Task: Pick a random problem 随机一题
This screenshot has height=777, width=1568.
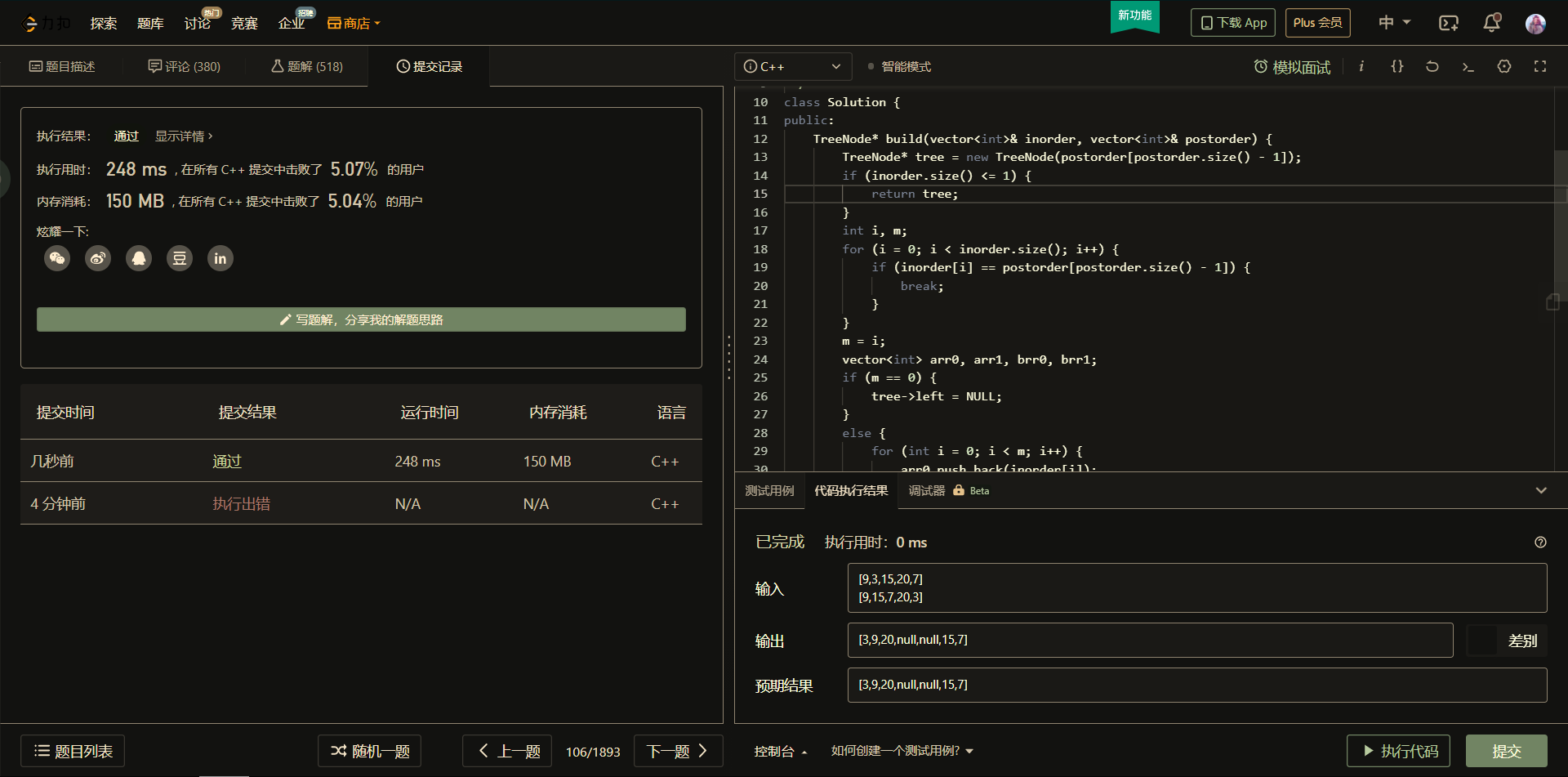Action: [369, 751]
